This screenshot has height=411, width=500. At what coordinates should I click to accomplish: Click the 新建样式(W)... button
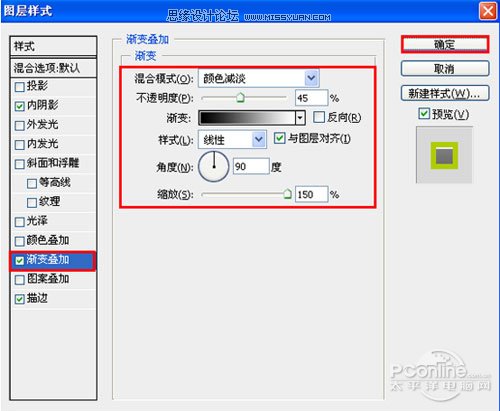tap(445, 93)
